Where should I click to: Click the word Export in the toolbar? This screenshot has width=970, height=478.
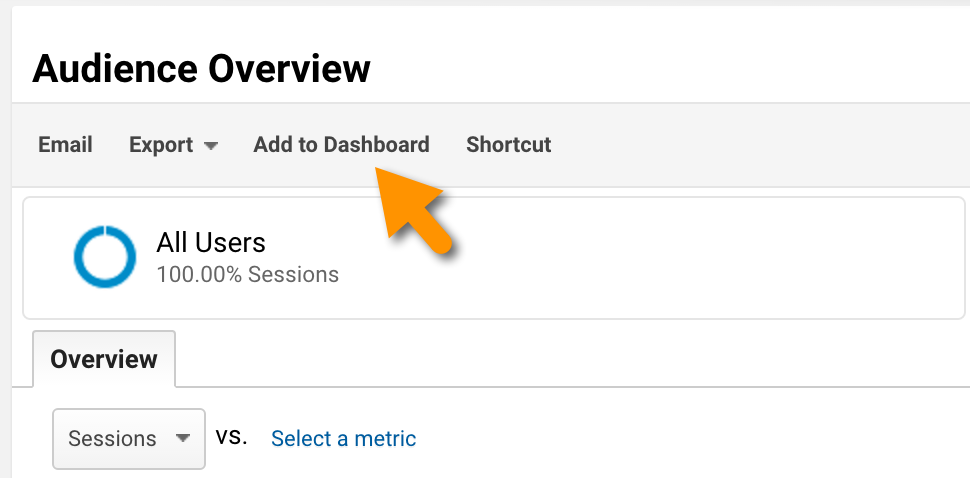(x=161, y=145)
